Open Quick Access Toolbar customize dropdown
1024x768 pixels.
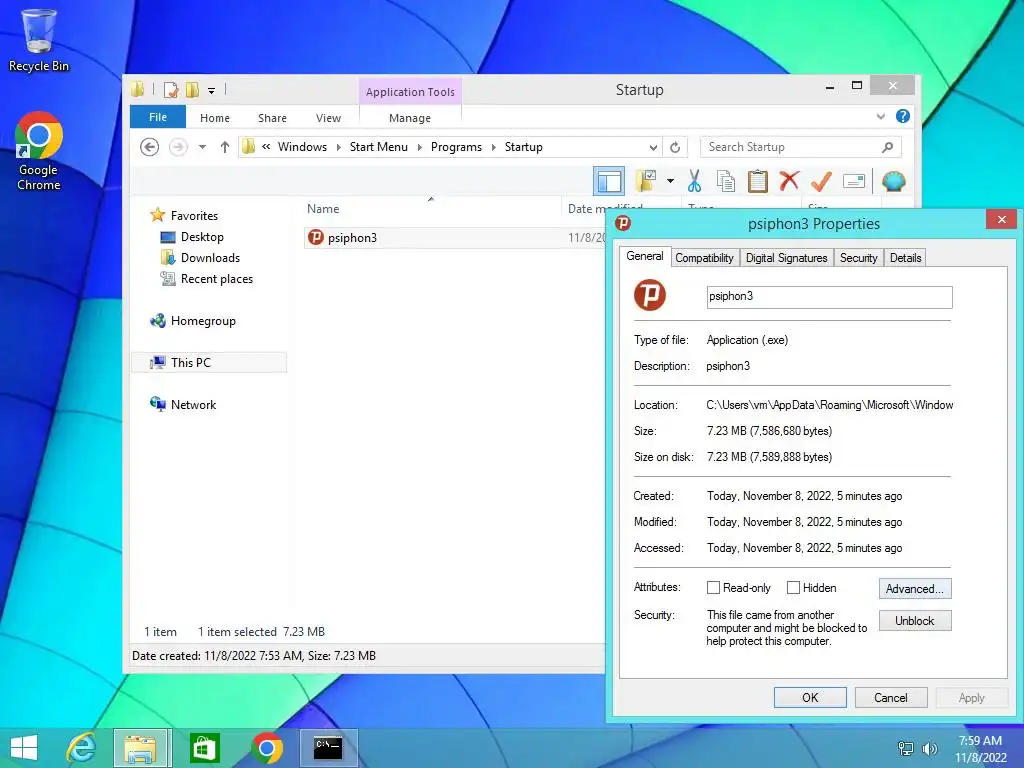click(x=212, y=91)
